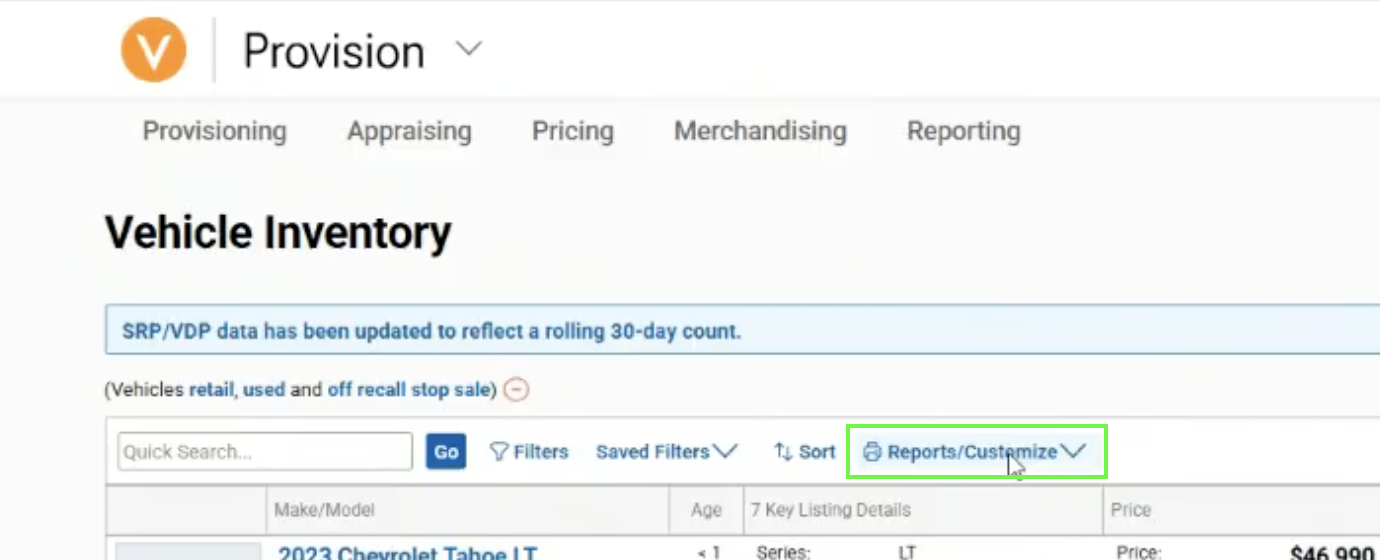The height and width of the screenshot is (560, 1380).
Task: Open the 2023 Chevrolet Tahoe LT listing
Action: click(x=407, y=553)
